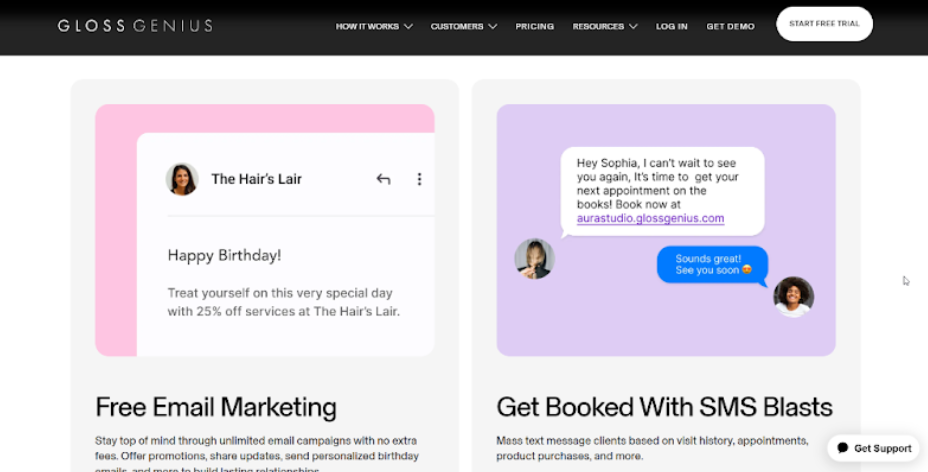928x472 pixels.
Task: Click the GlossGenius logo
Action: 135,25
